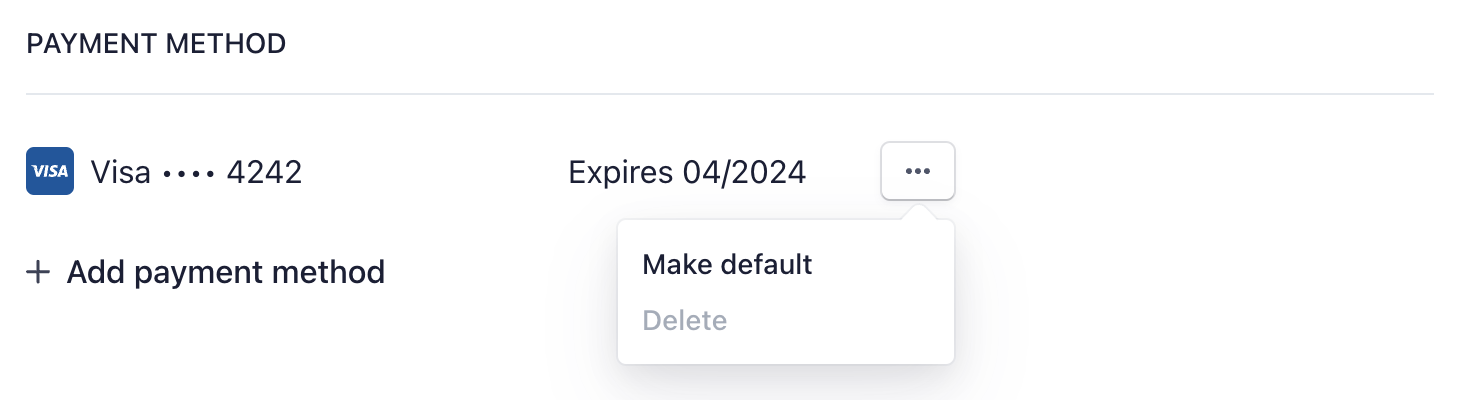Choose the greyed-out Delete menu entry
1460x400 pixels.
(x=684, y=321)
